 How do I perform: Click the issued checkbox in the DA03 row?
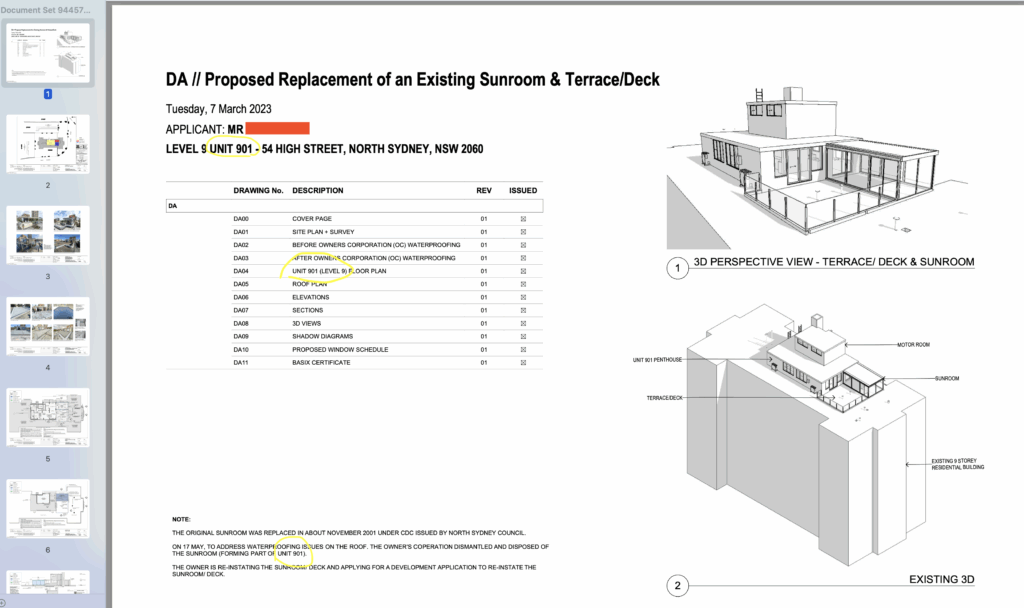click(523, 258)
